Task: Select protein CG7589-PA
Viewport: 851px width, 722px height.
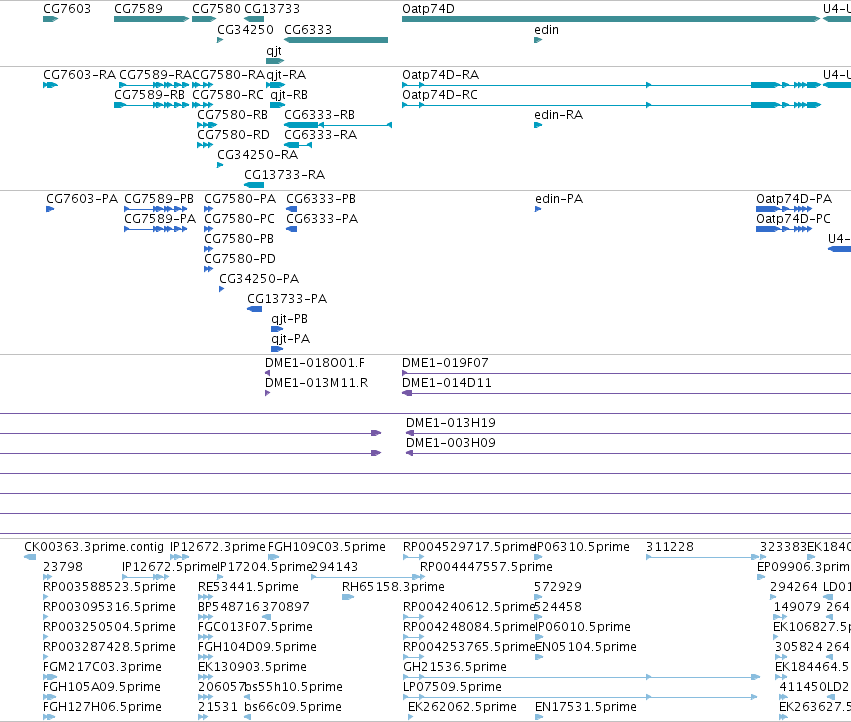Action: pyautogui.click(x=160, y=219)
